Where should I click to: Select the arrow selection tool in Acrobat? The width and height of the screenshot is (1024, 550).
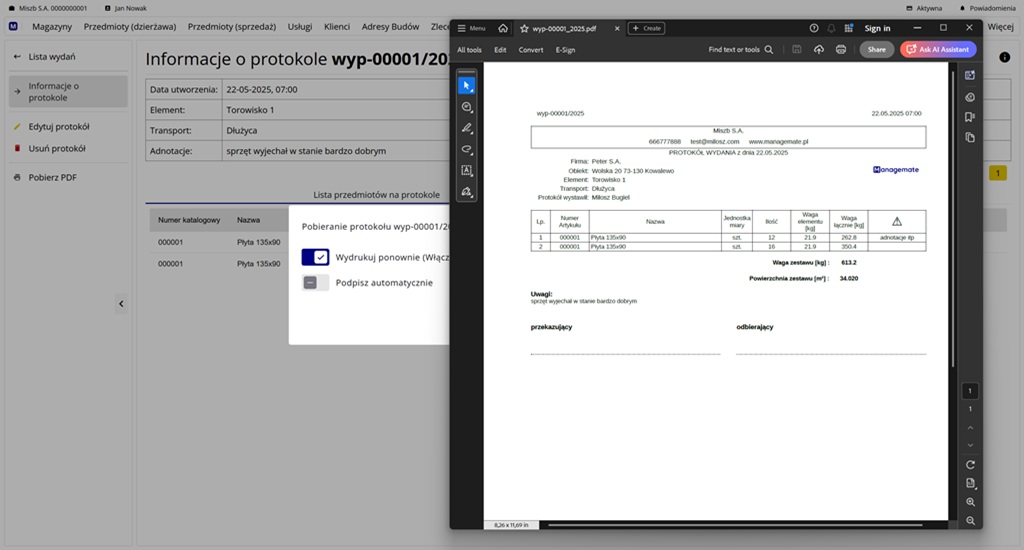pos(467,85)
